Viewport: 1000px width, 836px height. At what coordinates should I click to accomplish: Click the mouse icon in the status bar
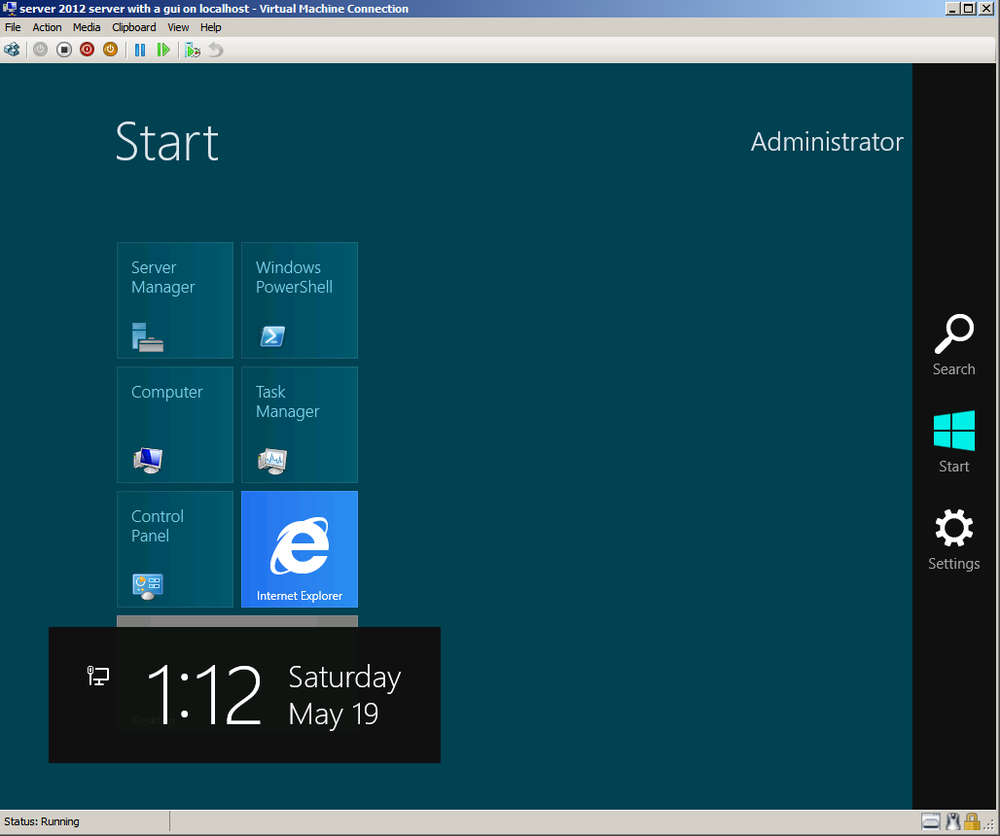pos(953,821)
